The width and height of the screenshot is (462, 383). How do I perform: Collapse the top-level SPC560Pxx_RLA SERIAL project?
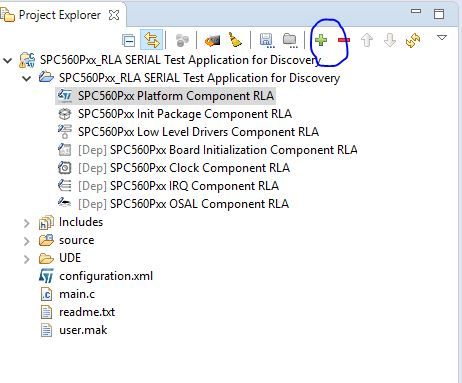tap(8, 61)
